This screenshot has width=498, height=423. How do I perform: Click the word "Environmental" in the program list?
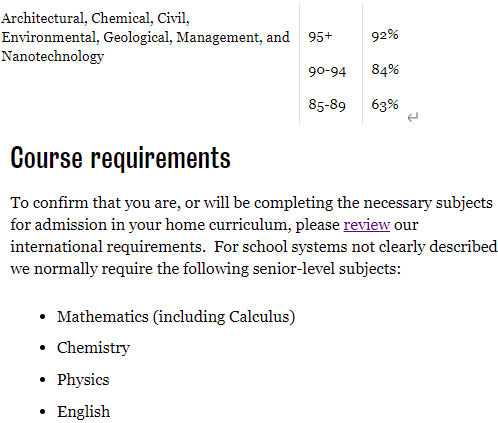coord(50,37)
